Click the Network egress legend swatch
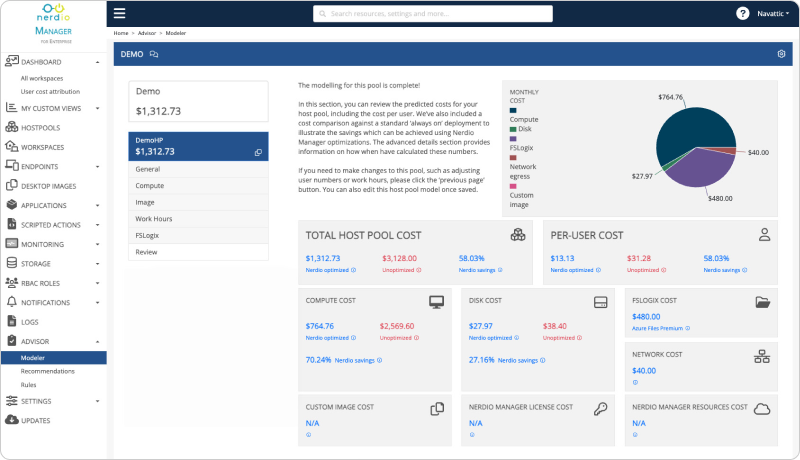The image size is (800, 460). pos(513,158)
